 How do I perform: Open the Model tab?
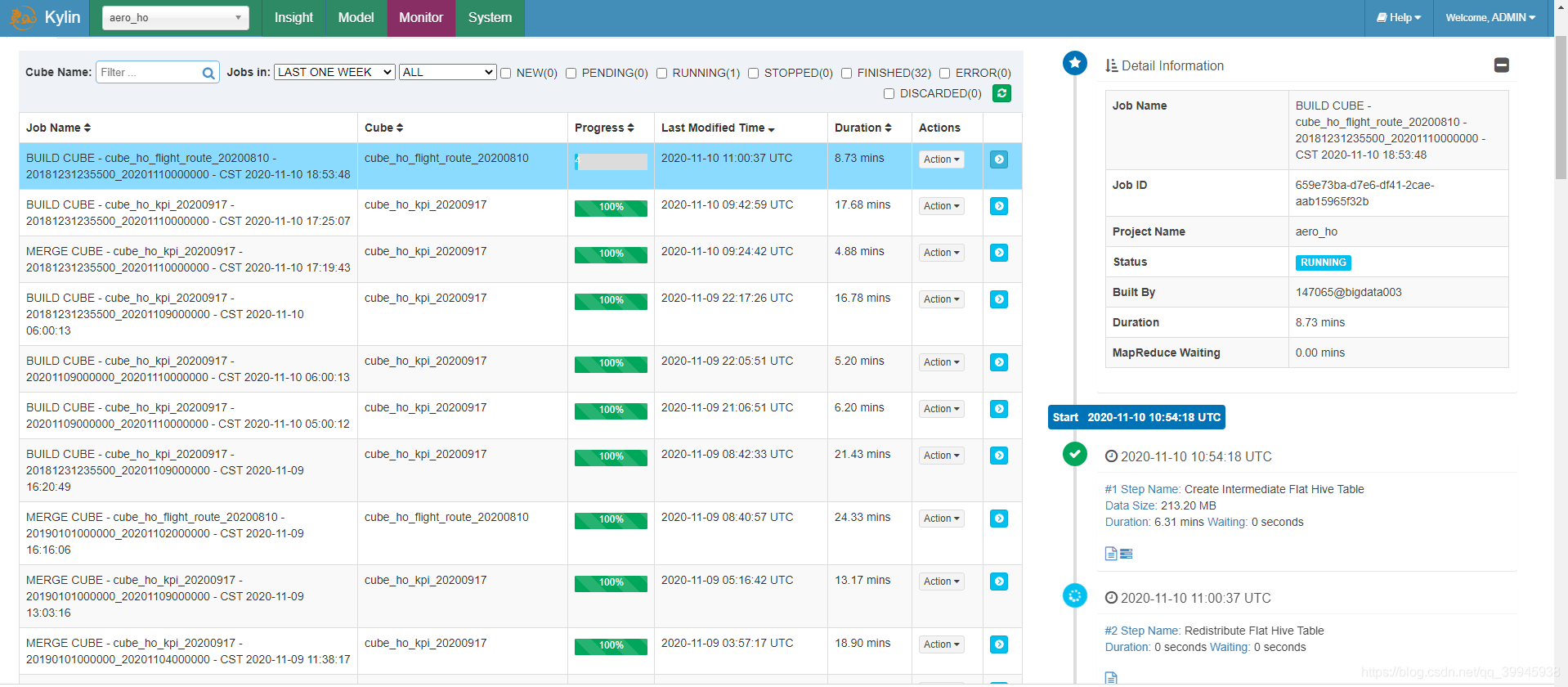point(356,17)
